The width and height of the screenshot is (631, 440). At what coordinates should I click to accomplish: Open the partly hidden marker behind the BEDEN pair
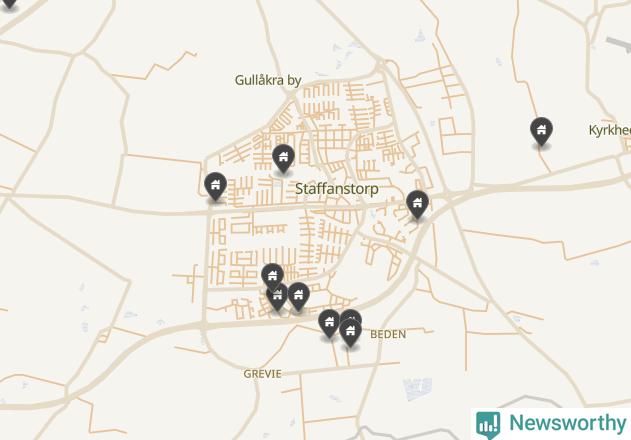point(351,315)
